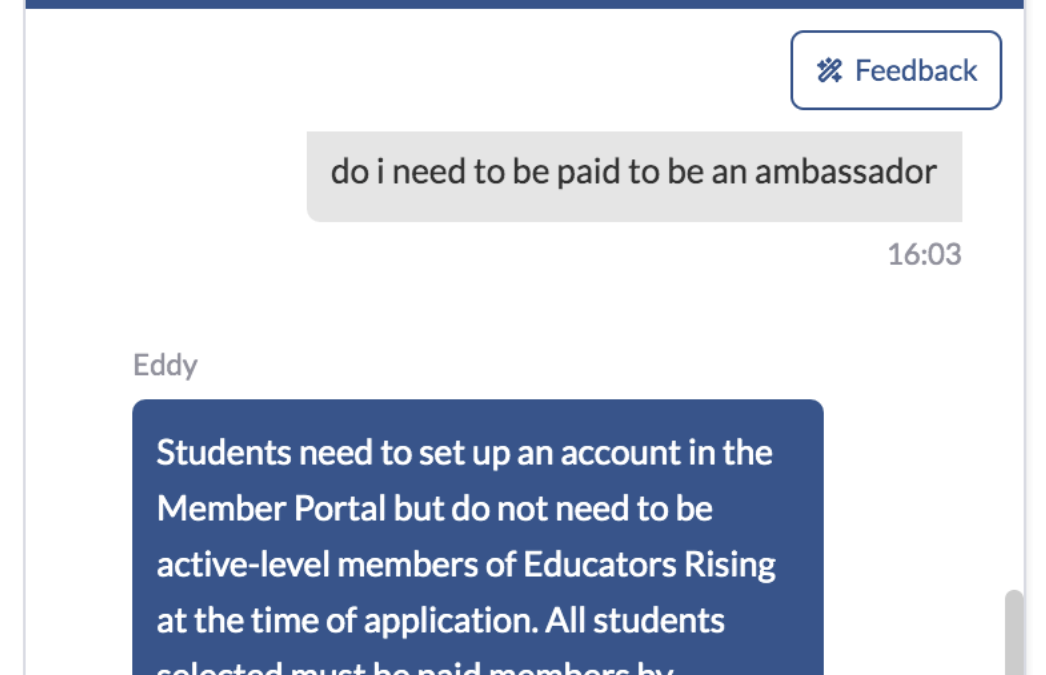Image resolution: width=1046 pixels, height=675 pixels.
Task: Click the blue header bar at top
Action: pyautogui.click(x=523, y=4)
